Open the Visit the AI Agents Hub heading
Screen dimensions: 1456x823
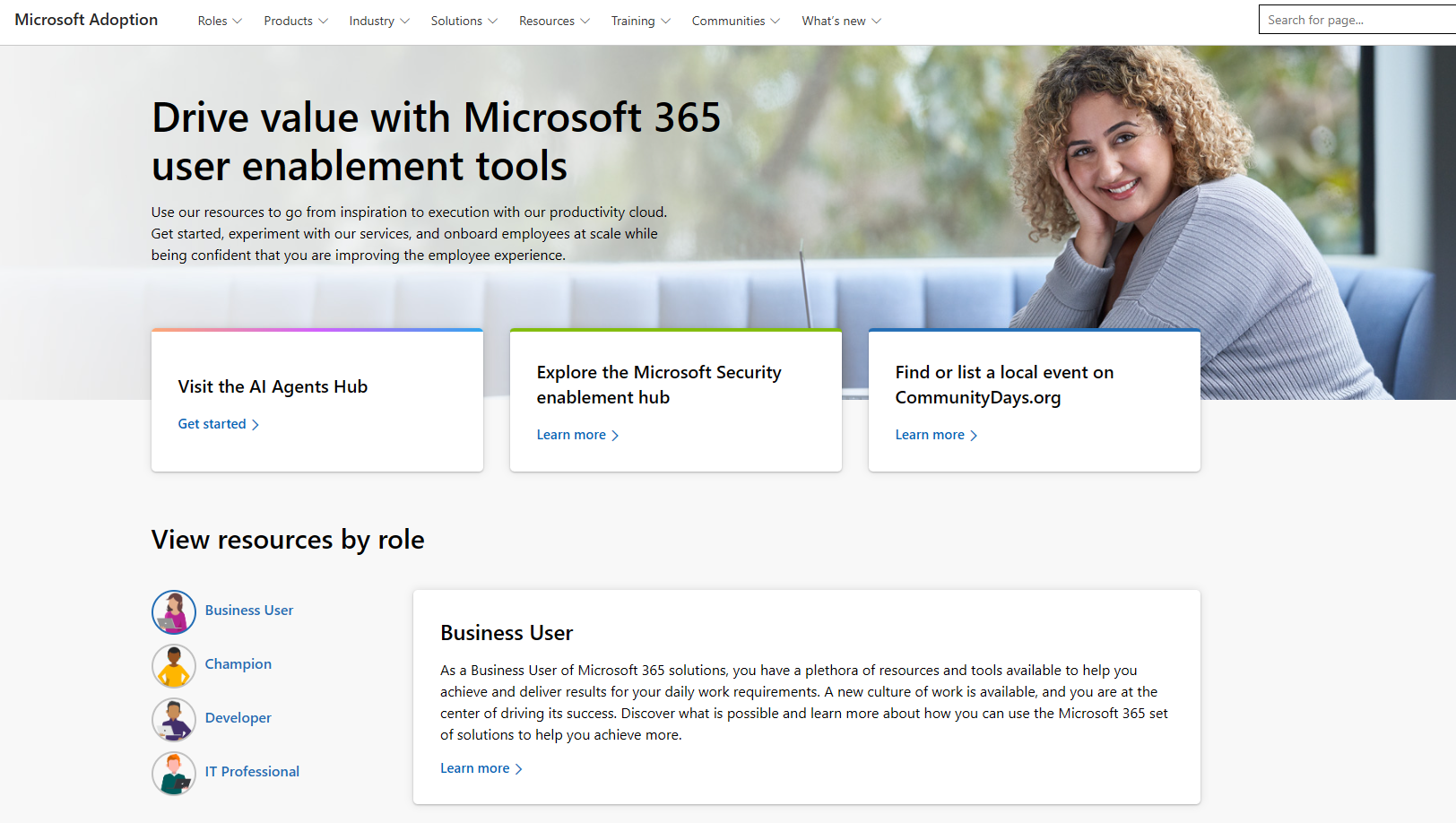click(273, 386)
